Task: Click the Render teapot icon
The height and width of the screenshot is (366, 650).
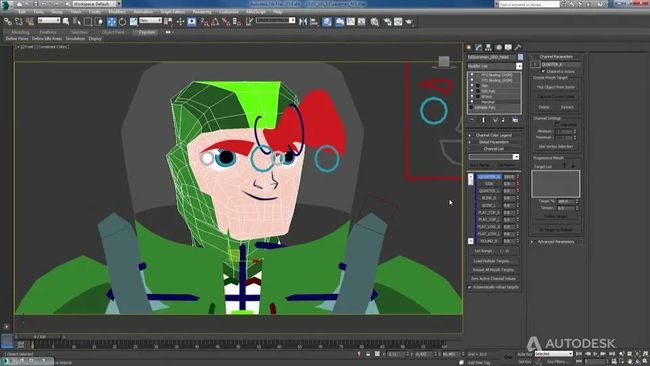Action: (410, 22)
